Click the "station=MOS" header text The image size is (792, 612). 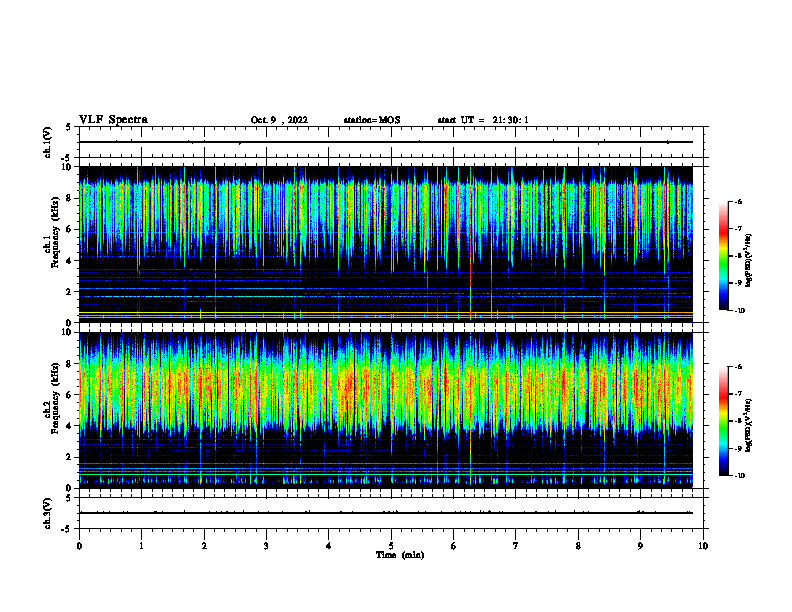(x=372, y=120)
